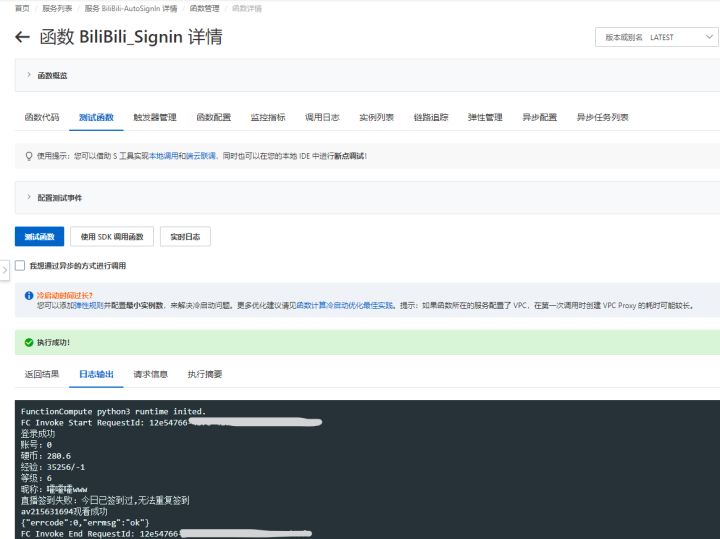
Task: Open the cold-start optimization best practices link
Action: (x=344, y=305)
